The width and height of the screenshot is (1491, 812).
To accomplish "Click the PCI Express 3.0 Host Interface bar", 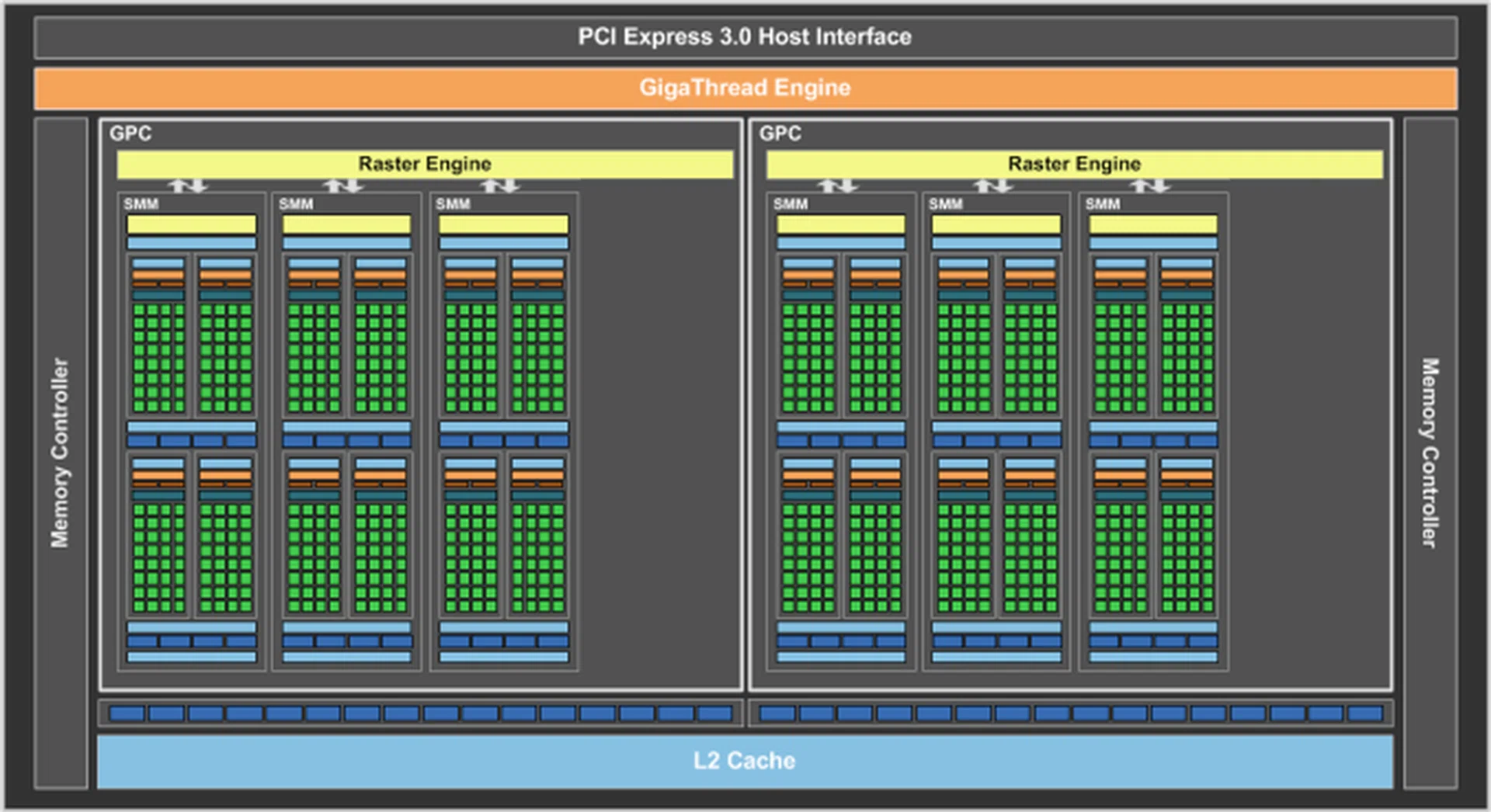I will pos(745,36).
